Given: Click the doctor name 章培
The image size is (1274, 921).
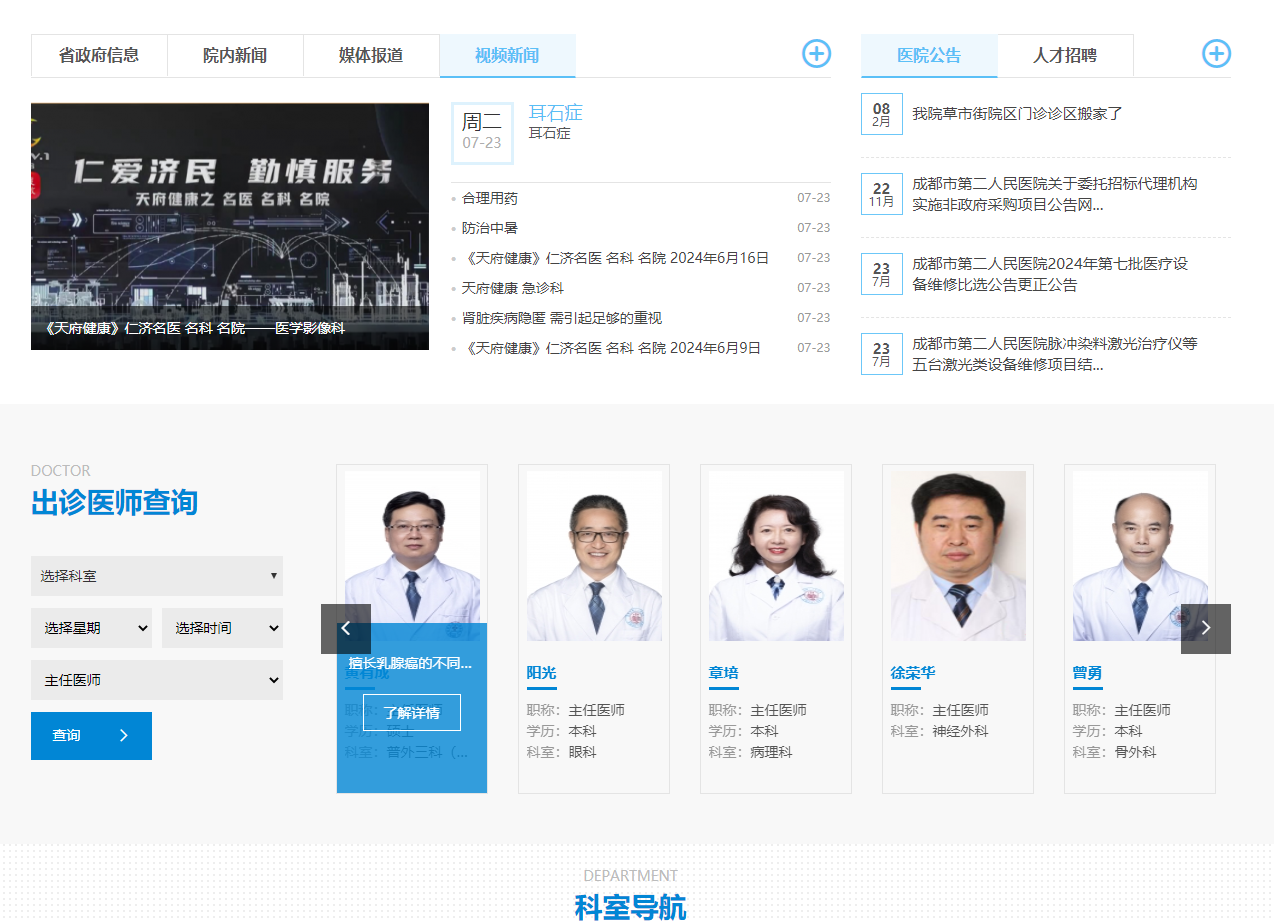Looking at the screenshot, I should pyautogui.click(x=723, y=673).
